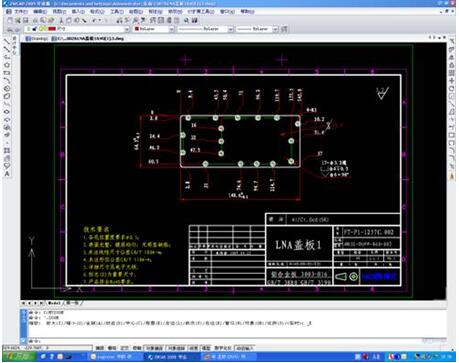Open the 文件 File menu

pyautogui.click(x=20, y=11)
